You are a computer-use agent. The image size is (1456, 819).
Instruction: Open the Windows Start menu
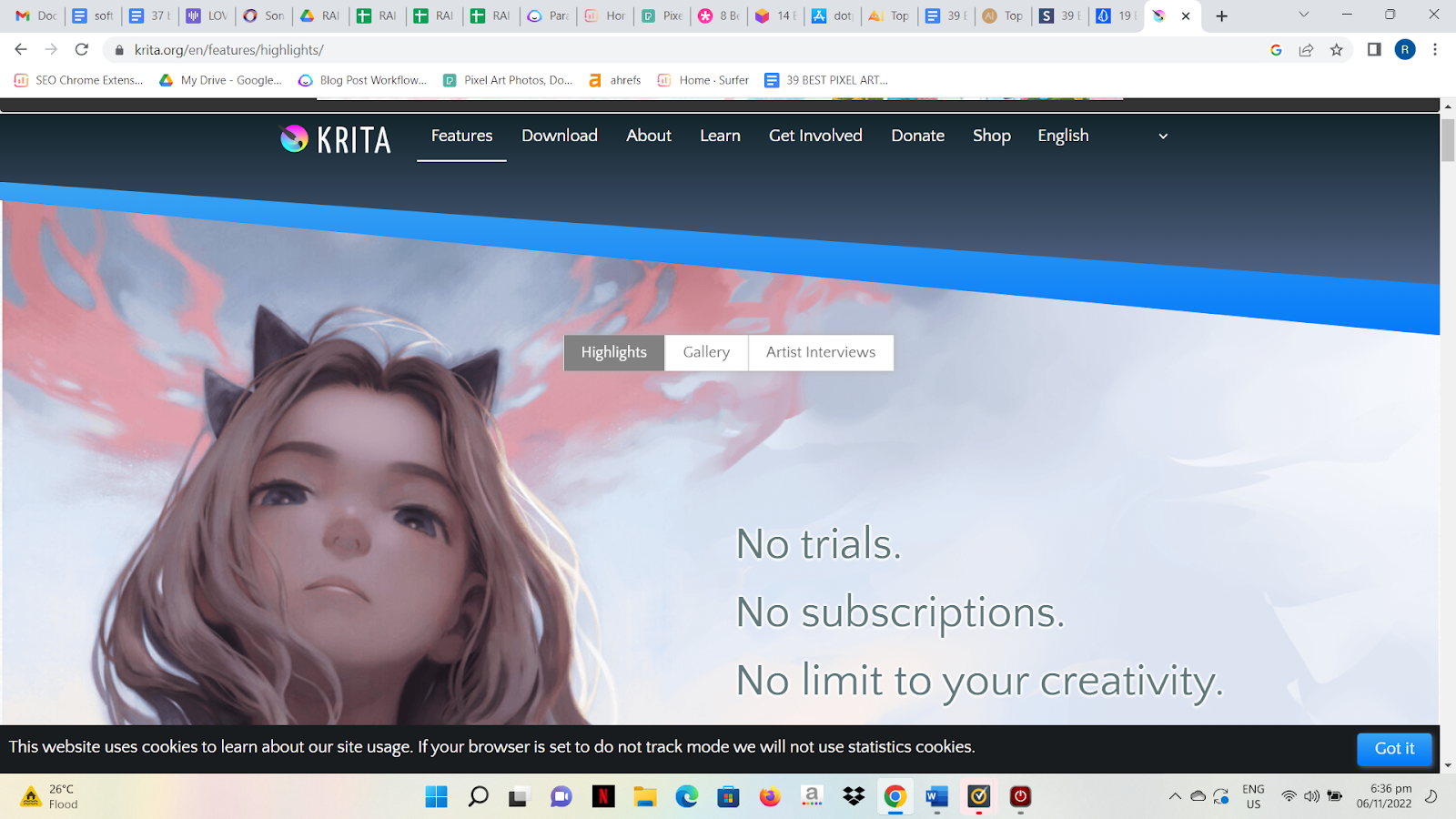(437, 797)
